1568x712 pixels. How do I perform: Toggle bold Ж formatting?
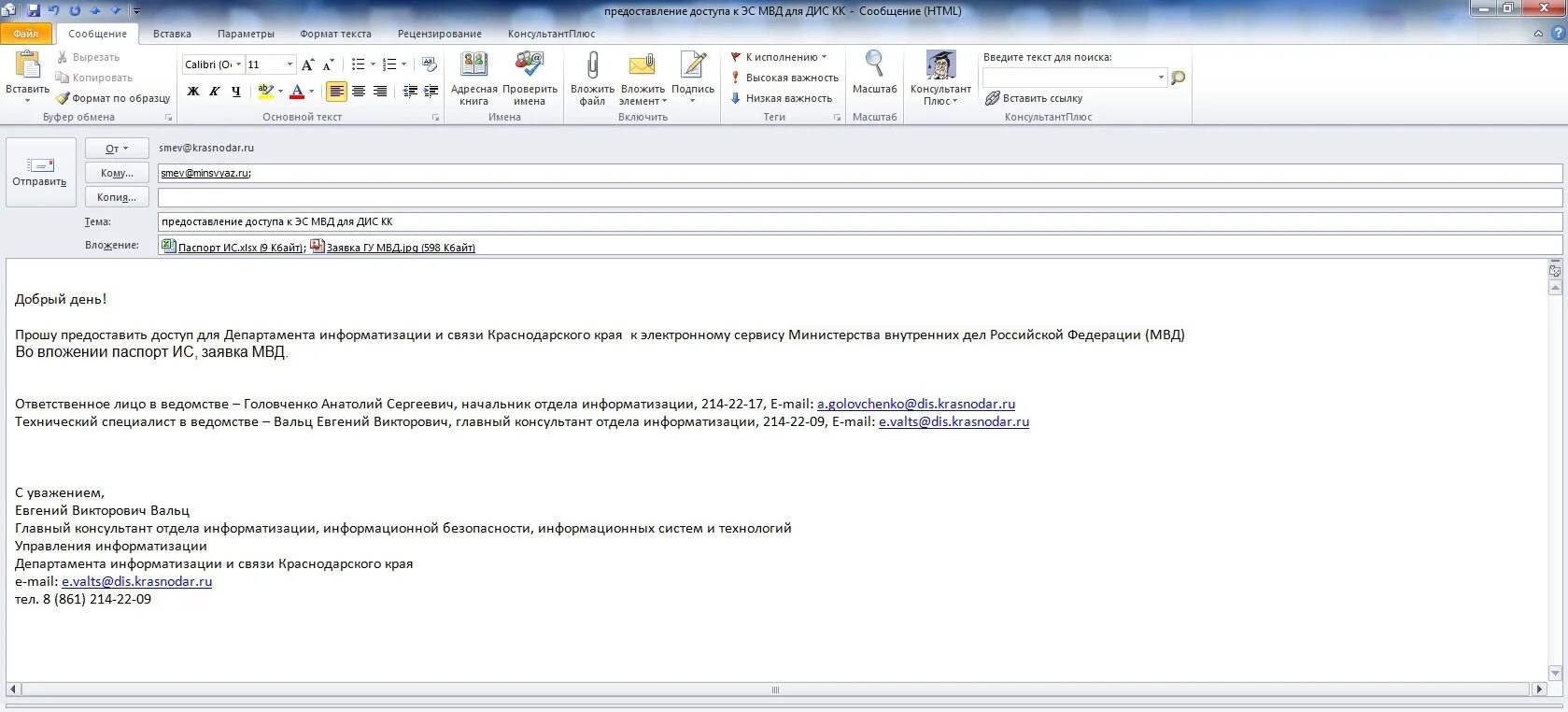pos(193,92)
